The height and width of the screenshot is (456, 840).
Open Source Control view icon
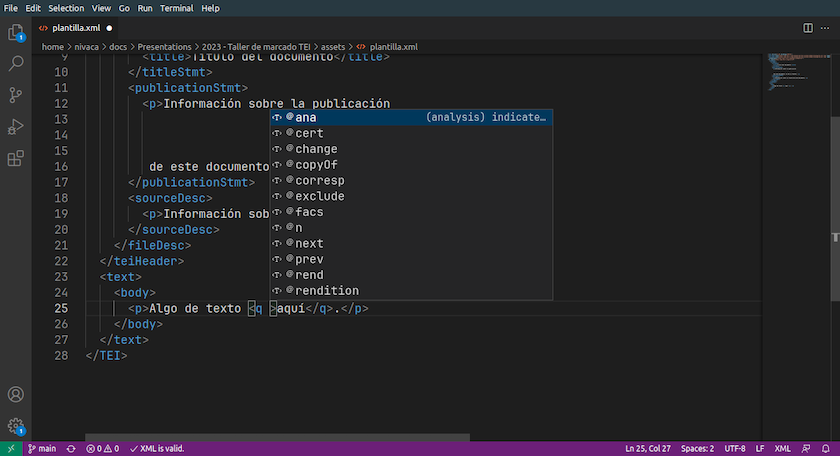[x=16, y=95]
